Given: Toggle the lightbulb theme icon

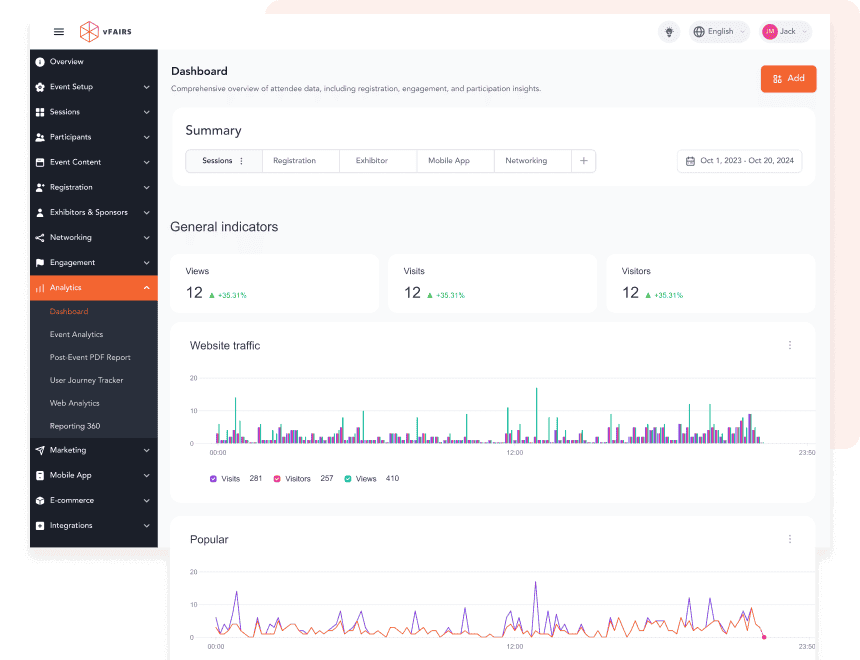Looking at the screenshot, I should pyautogui.click(x=669, y=32).
